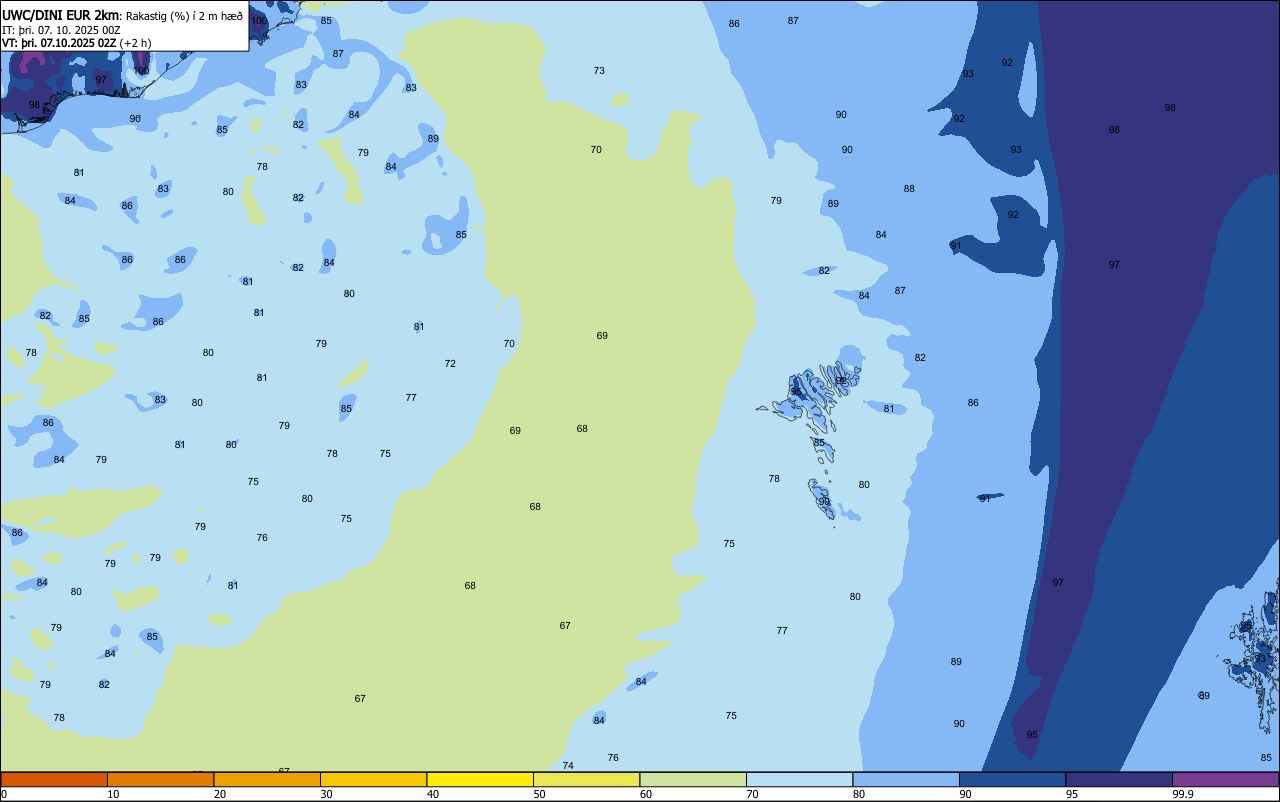The width and height of the screenshot is (1280, 802).
Task: Click the map humidity value '74'
Action: click(568, 766)
